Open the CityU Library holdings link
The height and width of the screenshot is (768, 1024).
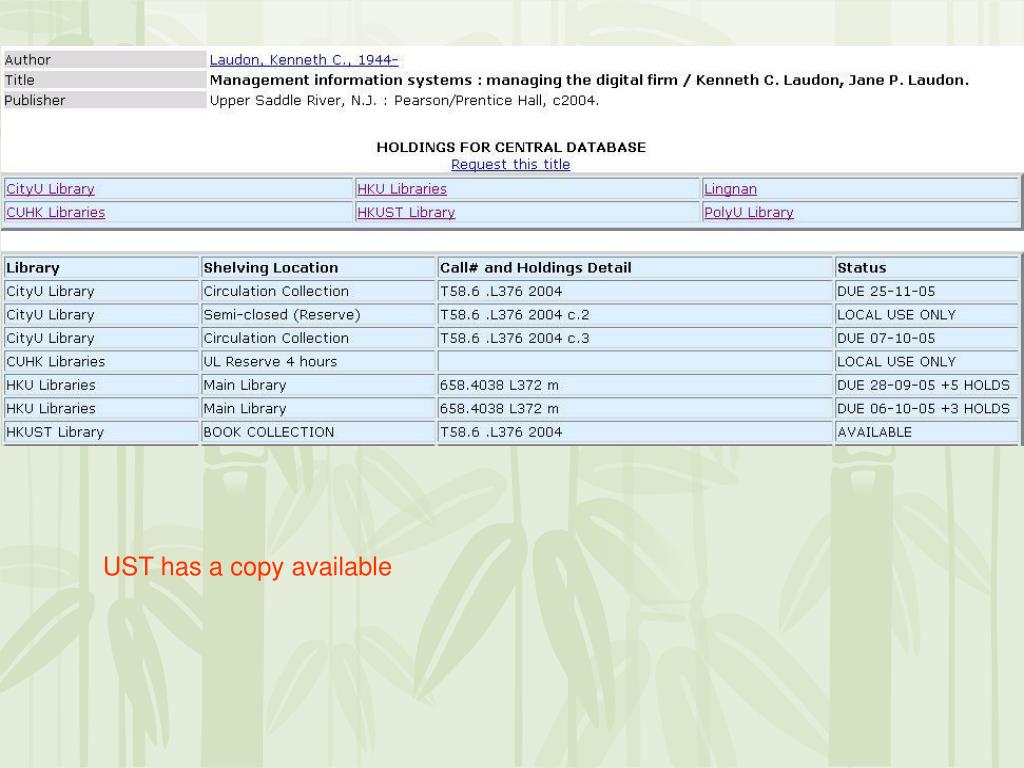coord(50,189)
